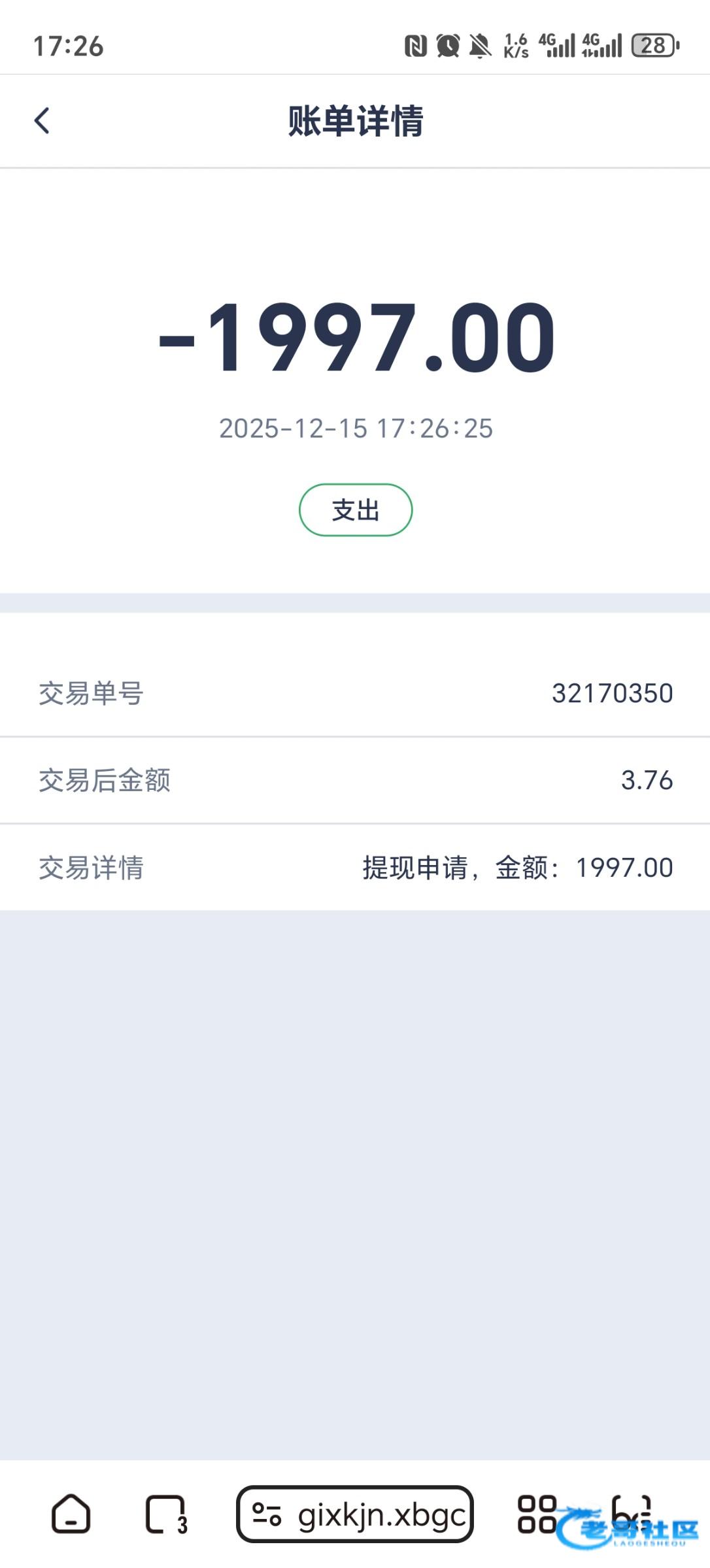The height and width of the screenshot is (1568, 710).
Task: Tap the 交易后金额 row label
Action: tap(105, 780)
